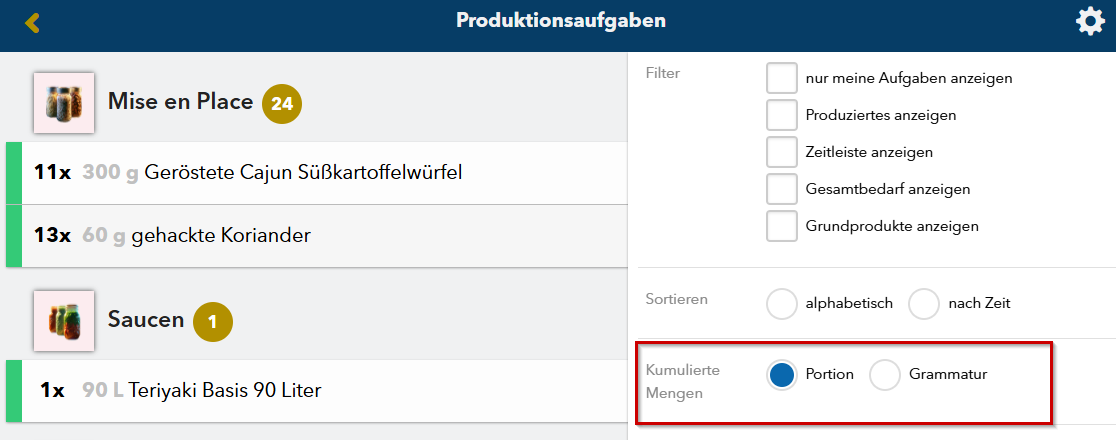This screenshot has height=440, width=1116.
Task: Select 'alphabetisch' sorting radio button
Action: [782, 303]
